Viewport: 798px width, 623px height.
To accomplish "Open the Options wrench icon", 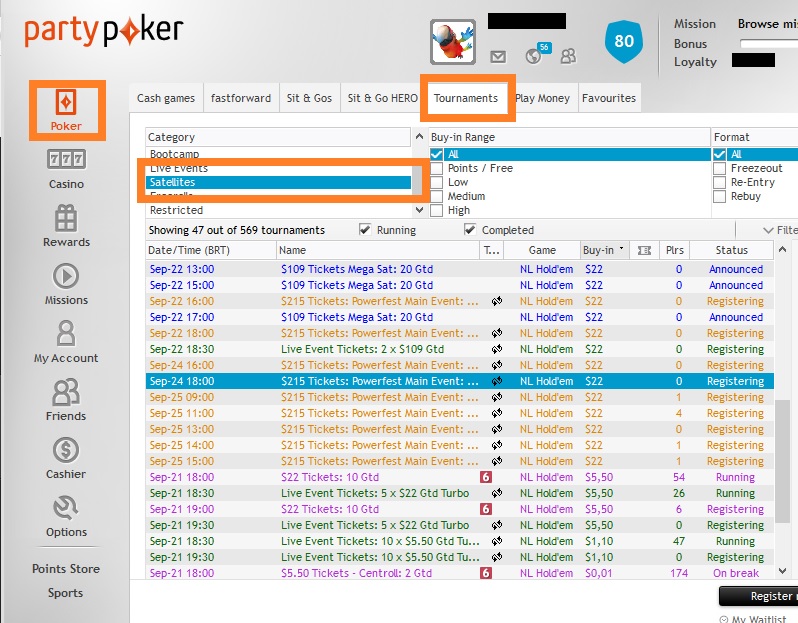I will (x=66, y=508).
